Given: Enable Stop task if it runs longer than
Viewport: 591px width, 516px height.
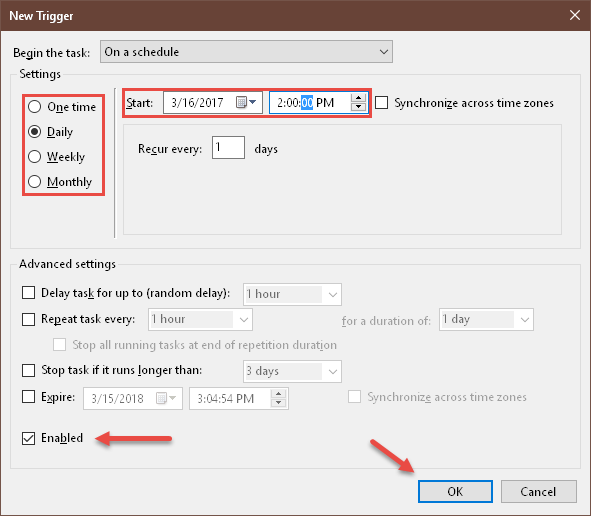Looking at the screenshot, I should [x=28, y=370].
